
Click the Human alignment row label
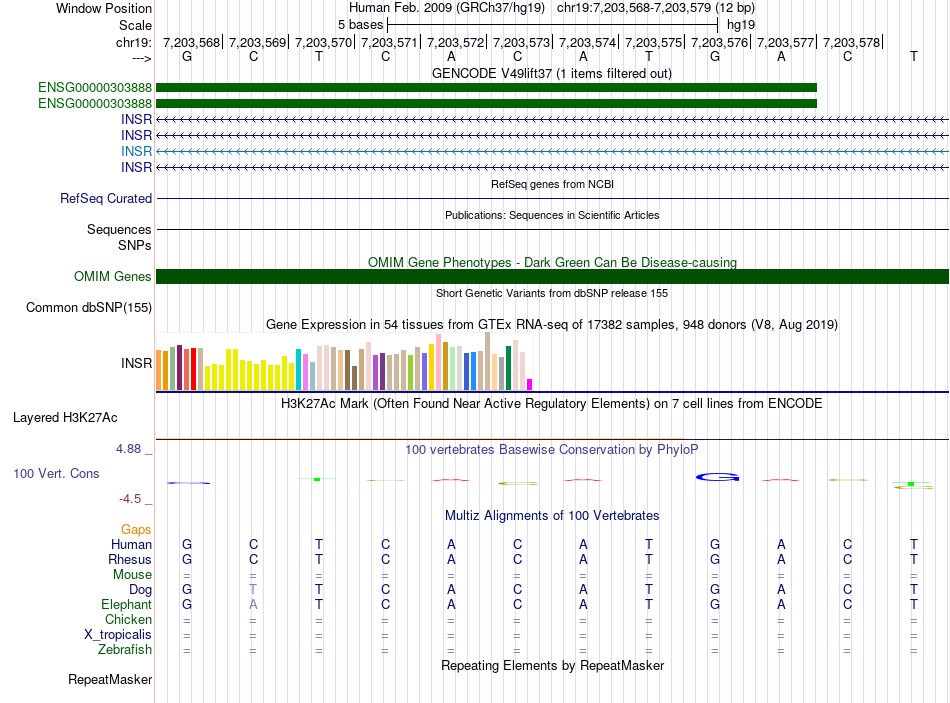point(131,544)
